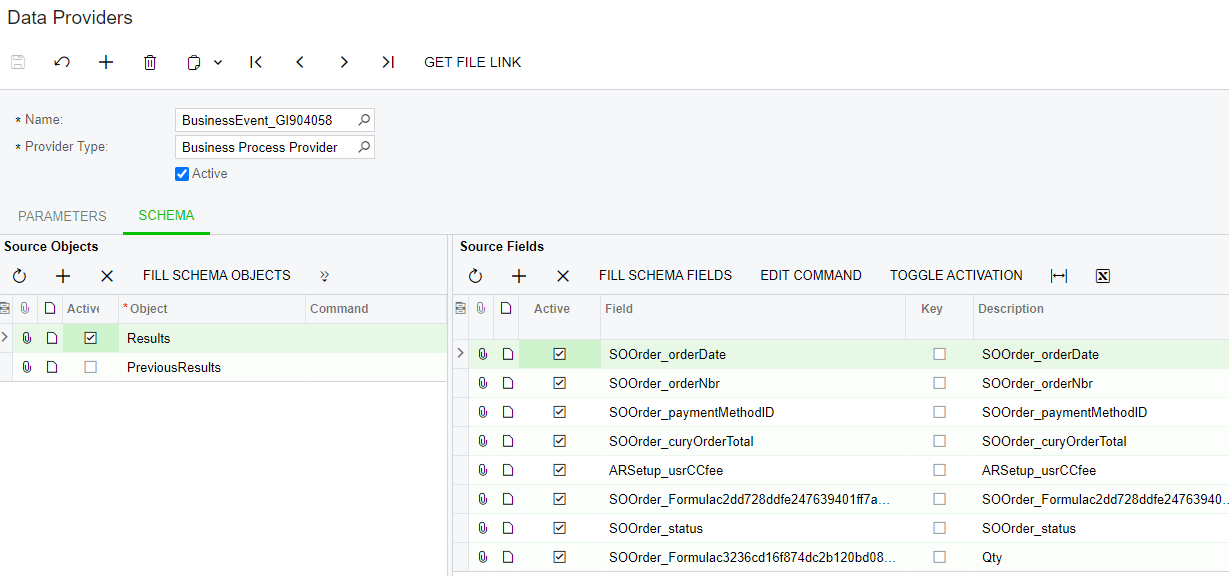The image size is (1229, 576).
Task: Expand more Source Objects toolbar actions
Action: [x=324, y=276]
